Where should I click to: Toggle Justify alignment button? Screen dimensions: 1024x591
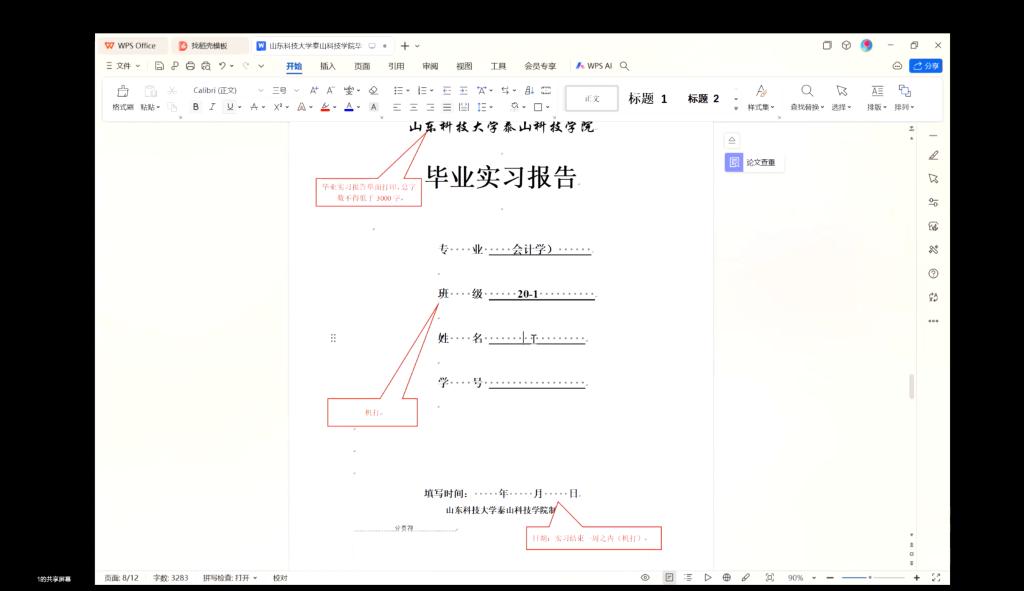(447, 107)
